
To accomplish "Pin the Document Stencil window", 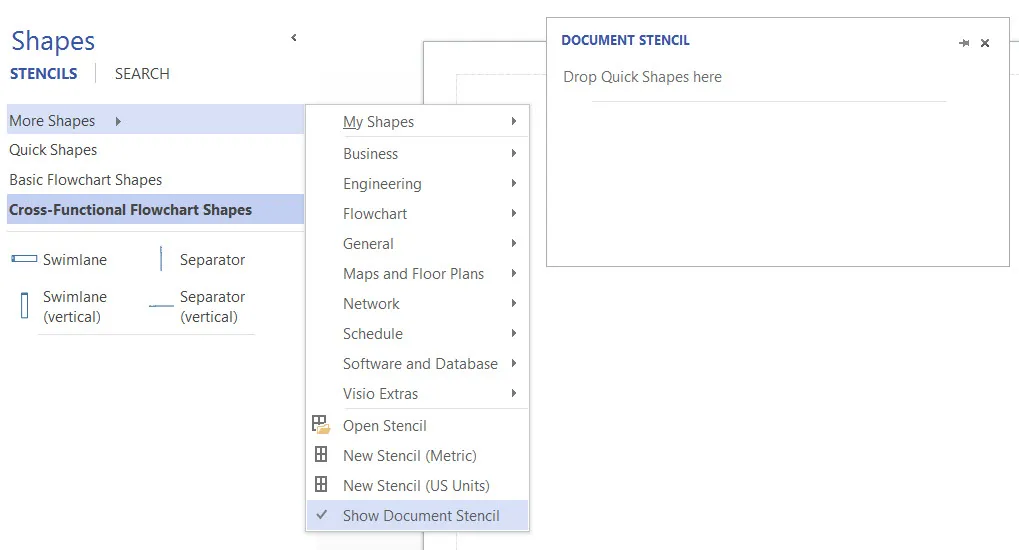I will click(x=964, y=43).
